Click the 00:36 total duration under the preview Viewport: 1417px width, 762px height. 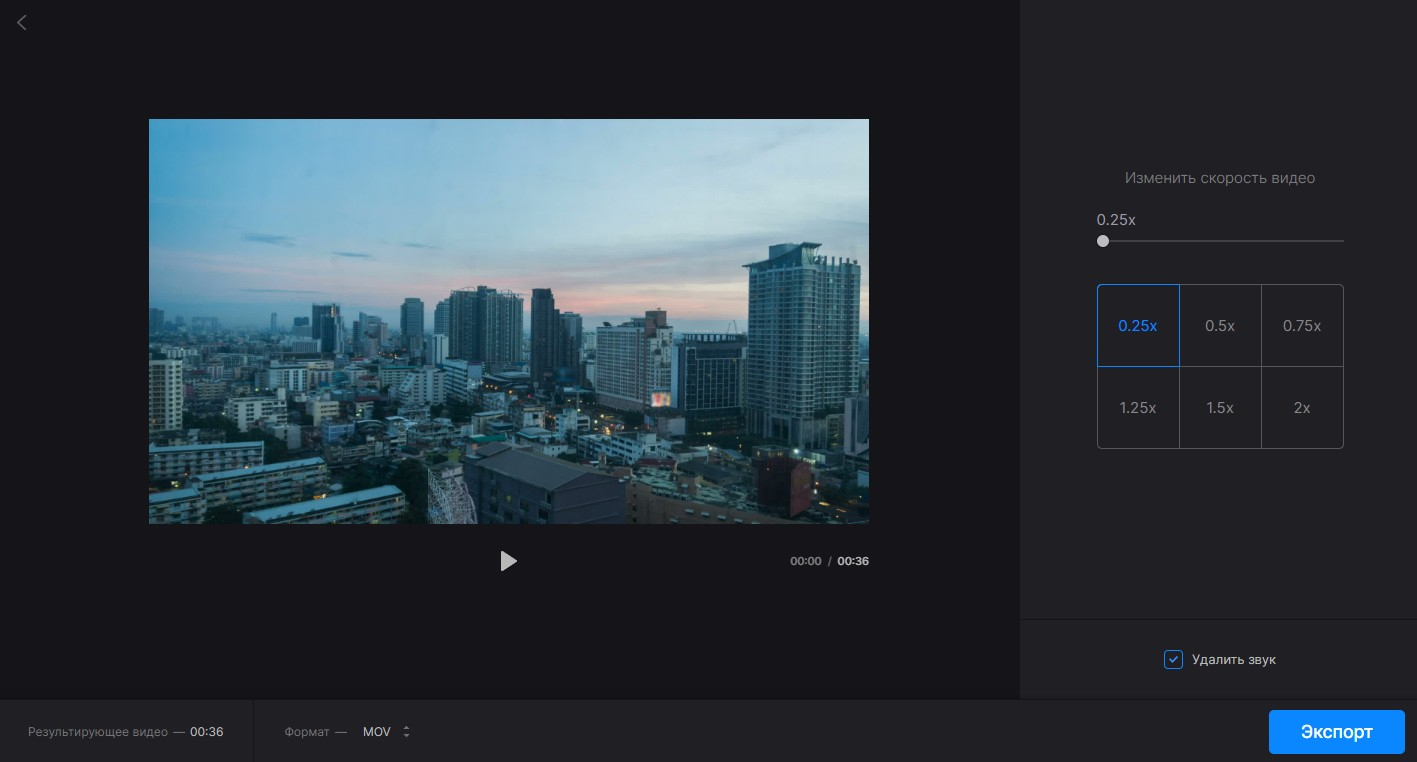point(853,561)
